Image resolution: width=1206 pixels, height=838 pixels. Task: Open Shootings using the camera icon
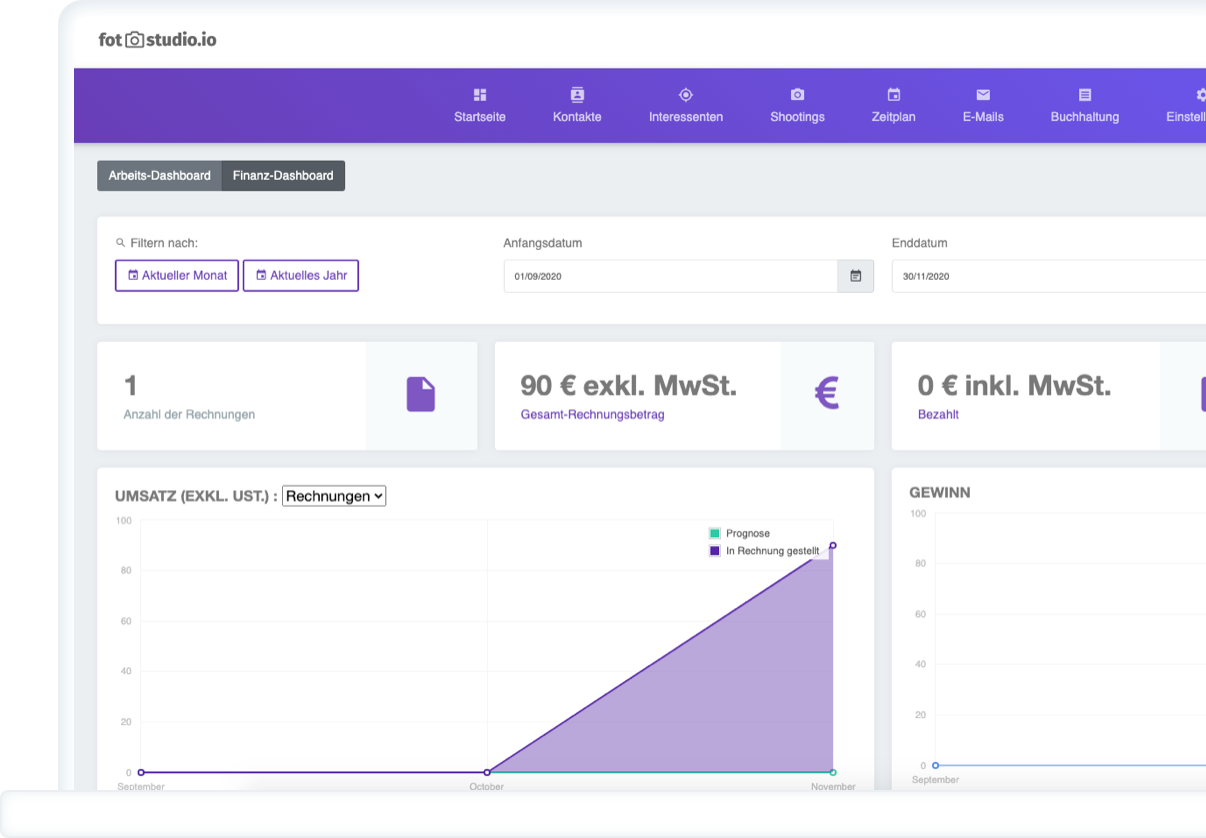(x=797, y=95)
